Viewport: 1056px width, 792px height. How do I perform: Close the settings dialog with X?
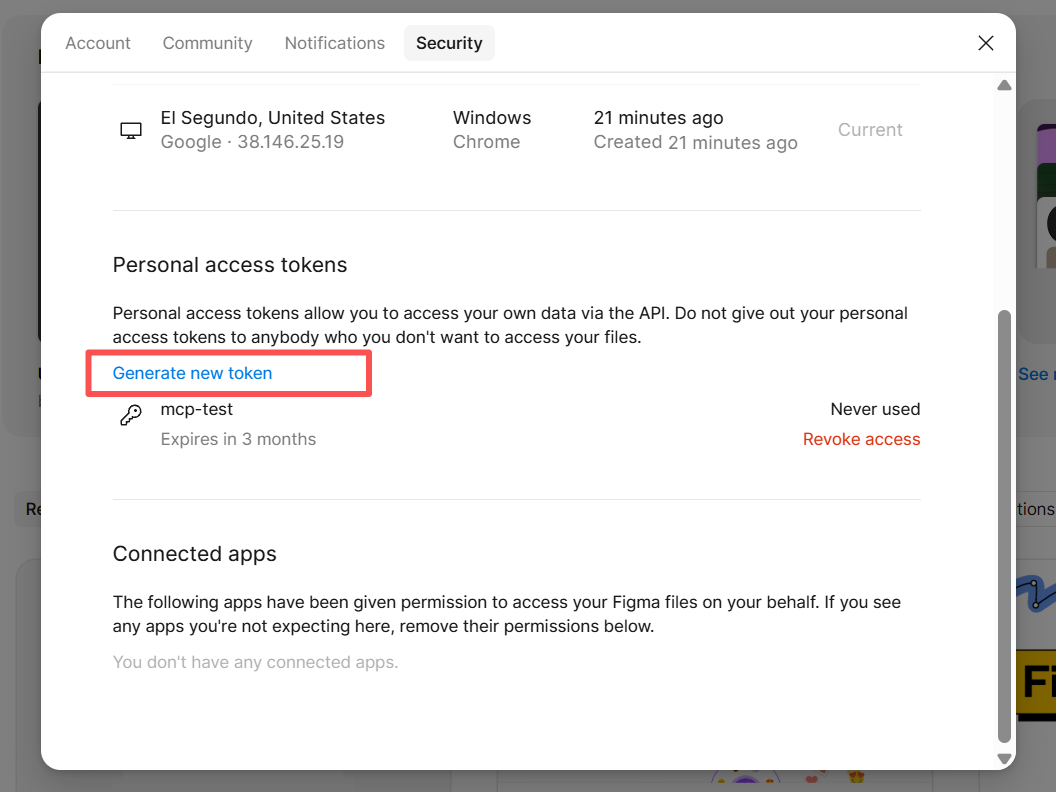click(985, 43)
